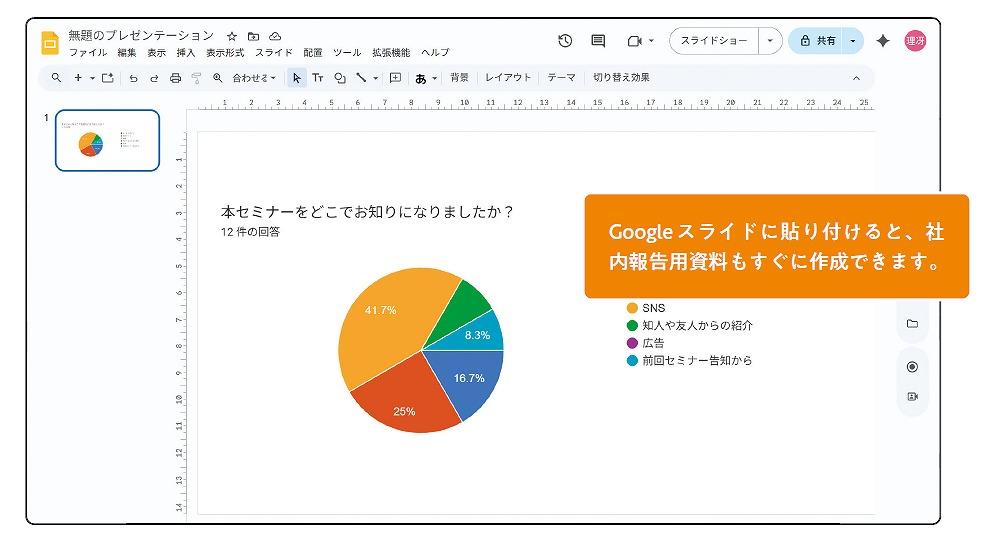Click the 共有 share button
998x546 pixels.
coord(817,41)
